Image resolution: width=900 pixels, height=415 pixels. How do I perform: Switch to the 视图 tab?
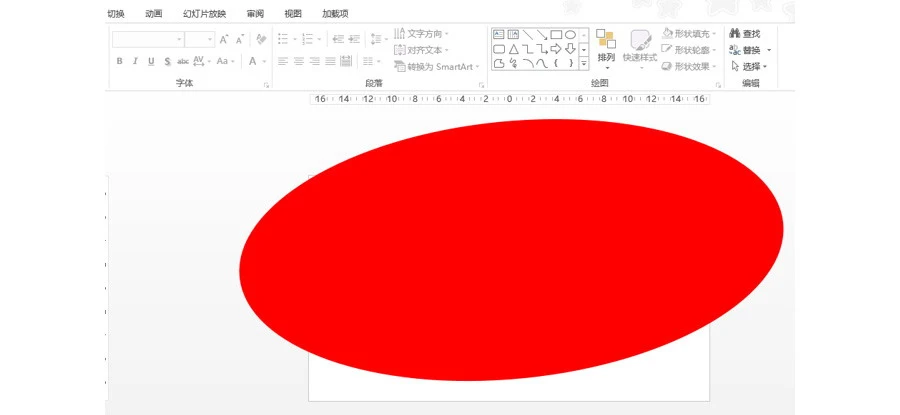292,14
